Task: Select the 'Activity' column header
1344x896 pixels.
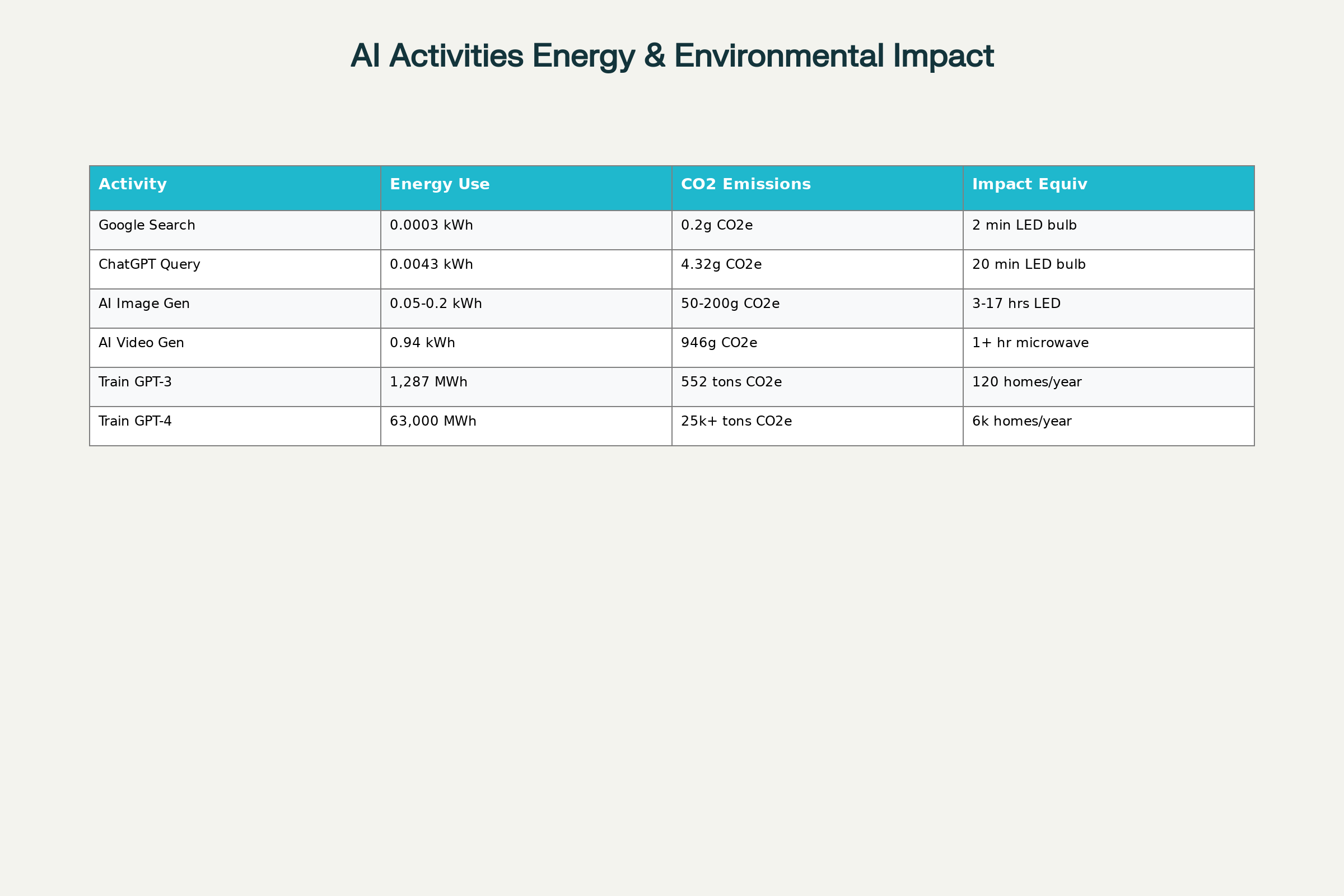Action: coord(133,185)
